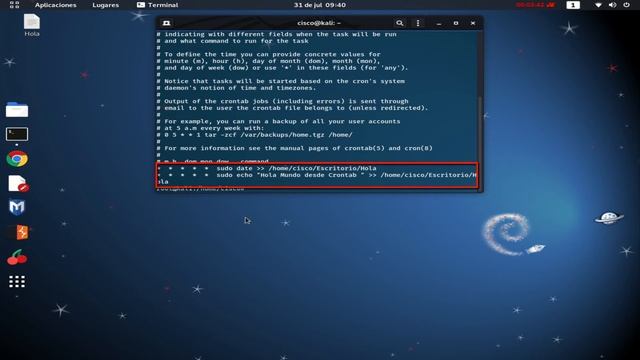This screenshot has height=360, width=640.
Task: Open the volume control icon
Action: 612,5
